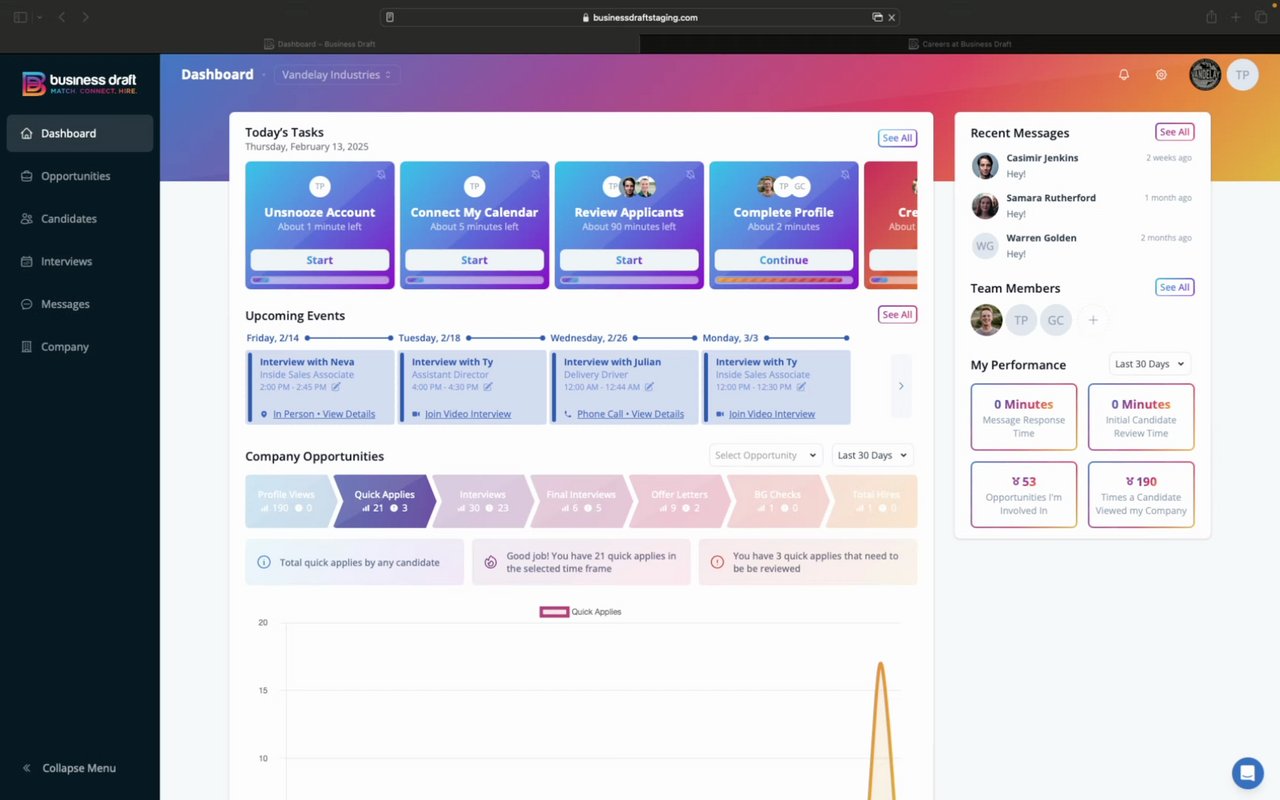
Task: Open the Company sidebar item
Action: pos(80,347)
